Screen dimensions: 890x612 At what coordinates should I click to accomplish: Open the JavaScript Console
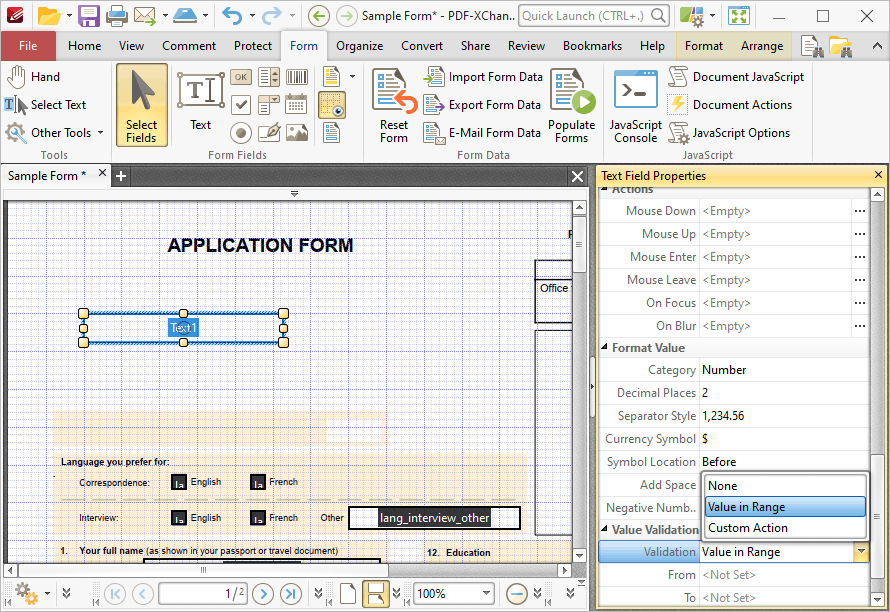635,106
